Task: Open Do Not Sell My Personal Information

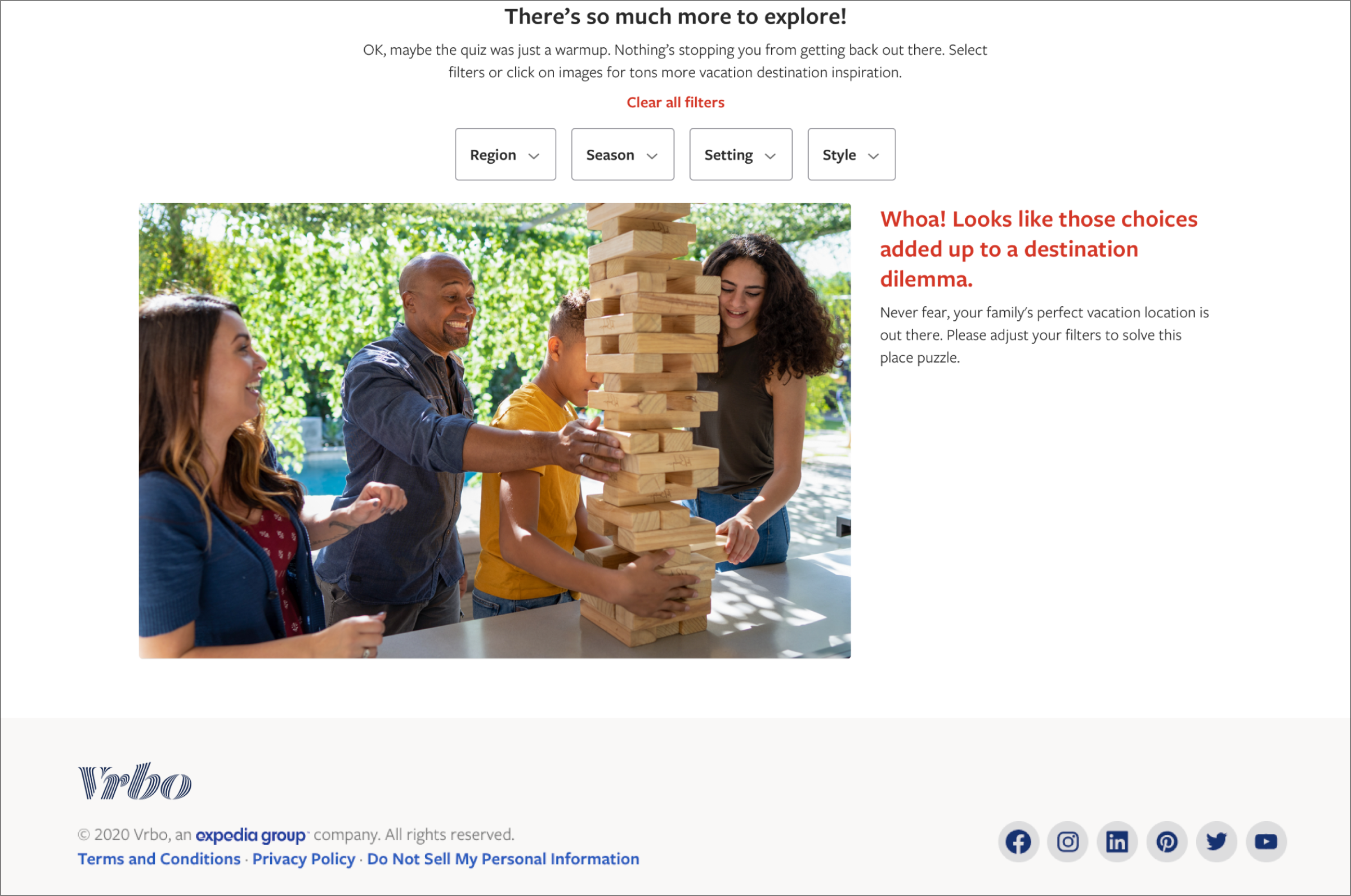Action: 503,859
